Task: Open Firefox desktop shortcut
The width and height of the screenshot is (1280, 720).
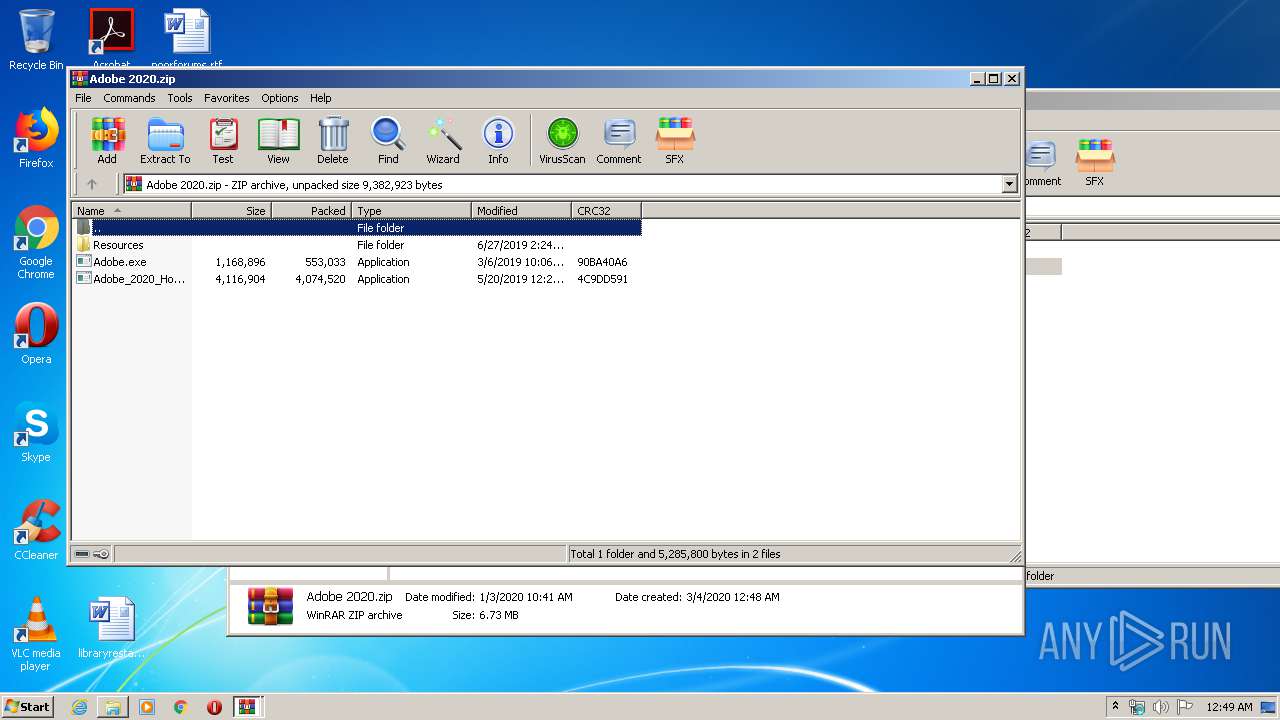Action: point(36,138)
